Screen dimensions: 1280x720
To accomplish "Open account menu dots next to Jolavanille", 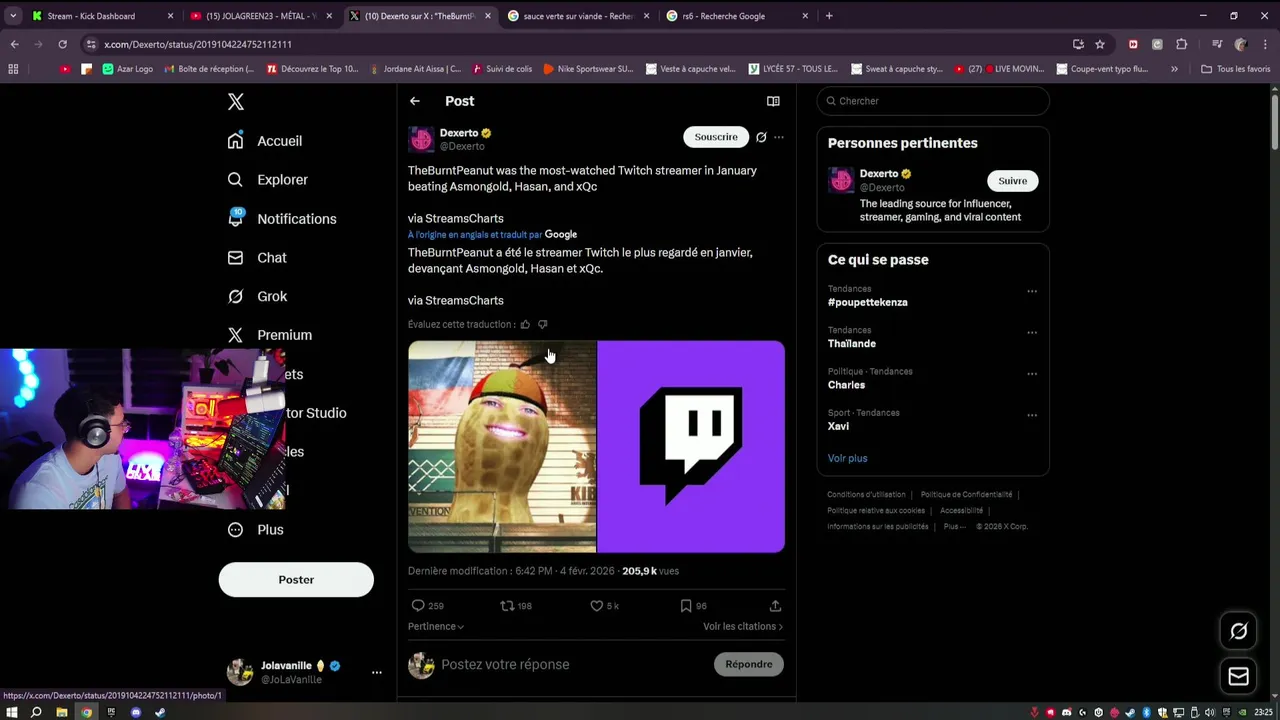I will coord(377,673).
